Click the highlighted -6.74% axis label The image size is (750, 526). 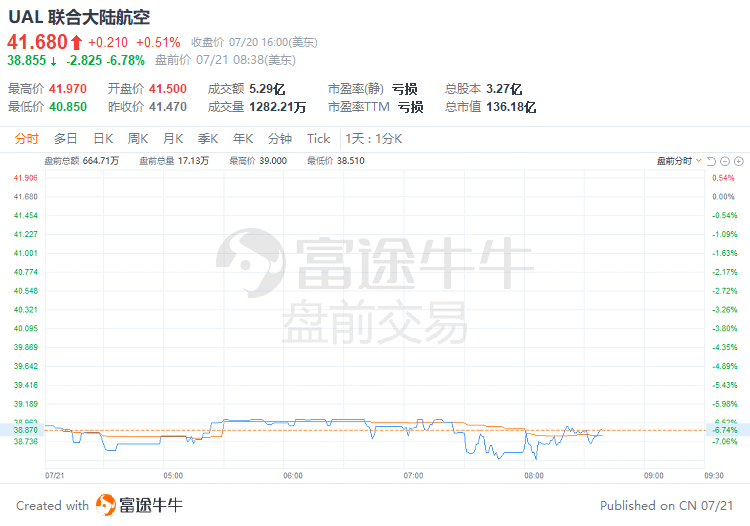pos(725,430)
